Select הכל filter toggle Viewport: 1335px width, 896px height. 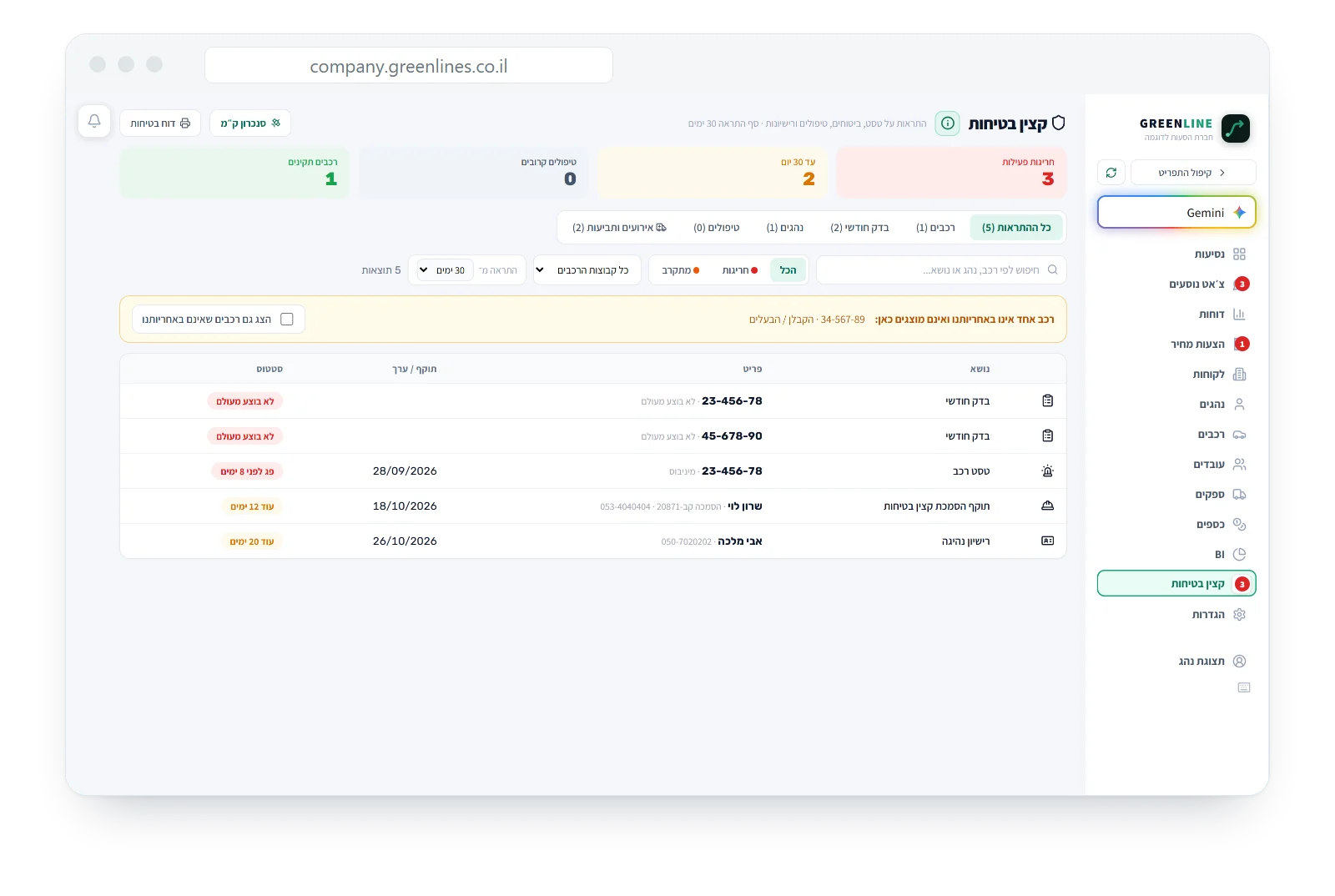tap(788, 270)
